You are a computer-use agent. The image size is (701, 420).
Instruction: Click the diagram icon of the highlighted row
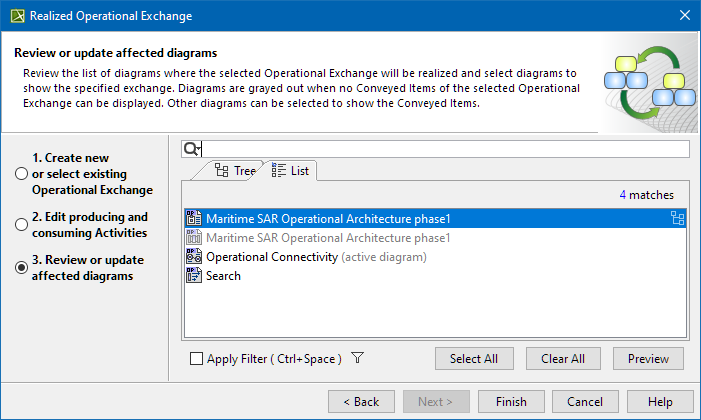click(x=194, y=219)
